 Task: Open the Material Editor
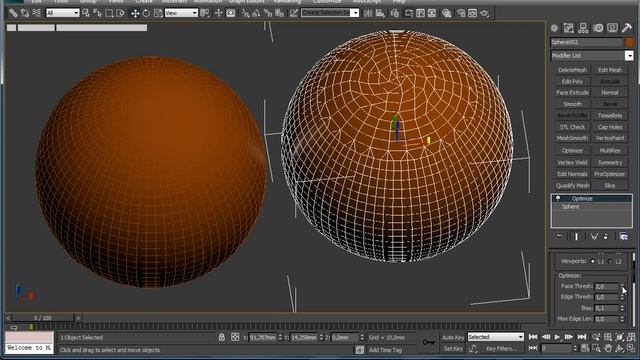pyautogui.click(x=447, y=13)
